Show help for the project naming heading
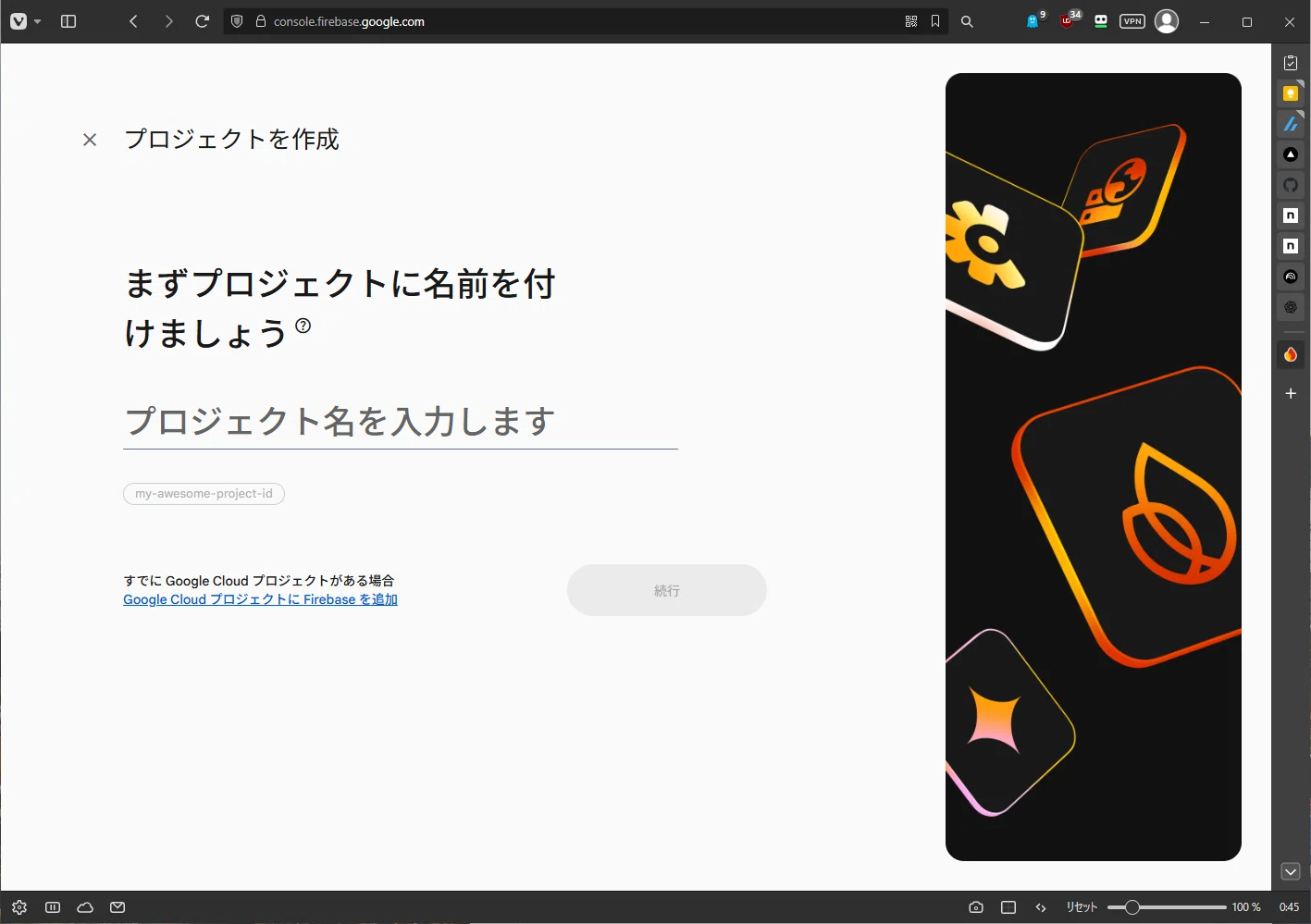Viewport: 1311px width, 924px height. [303, 326]
